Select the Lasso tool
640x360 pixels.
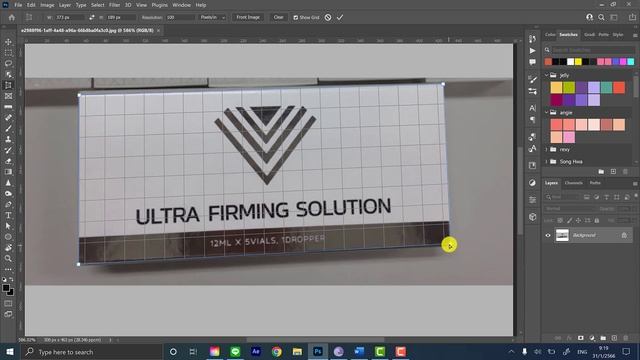coord(8,64)
